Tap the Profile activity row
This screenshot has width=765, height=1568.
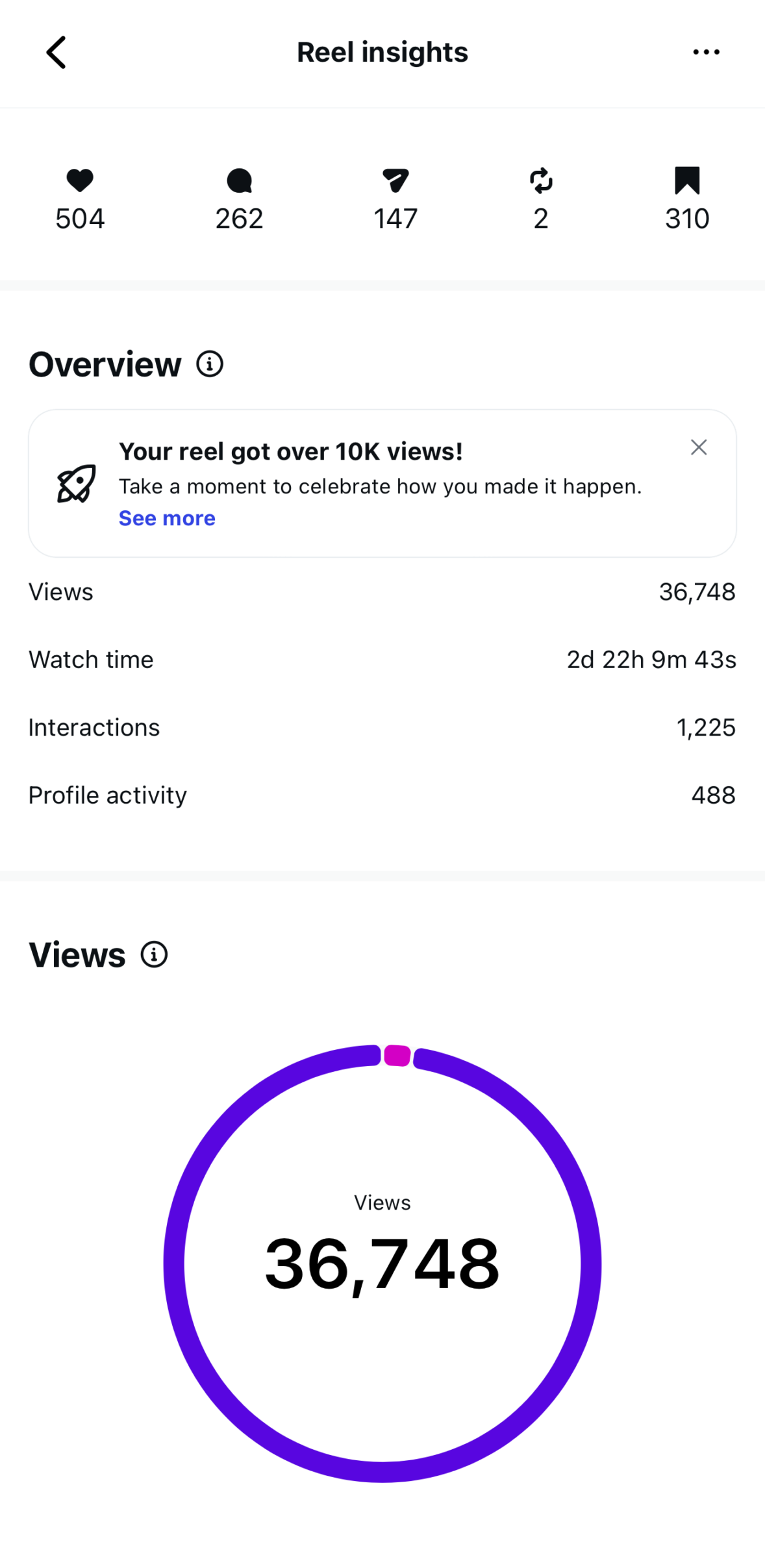(382, 795)
